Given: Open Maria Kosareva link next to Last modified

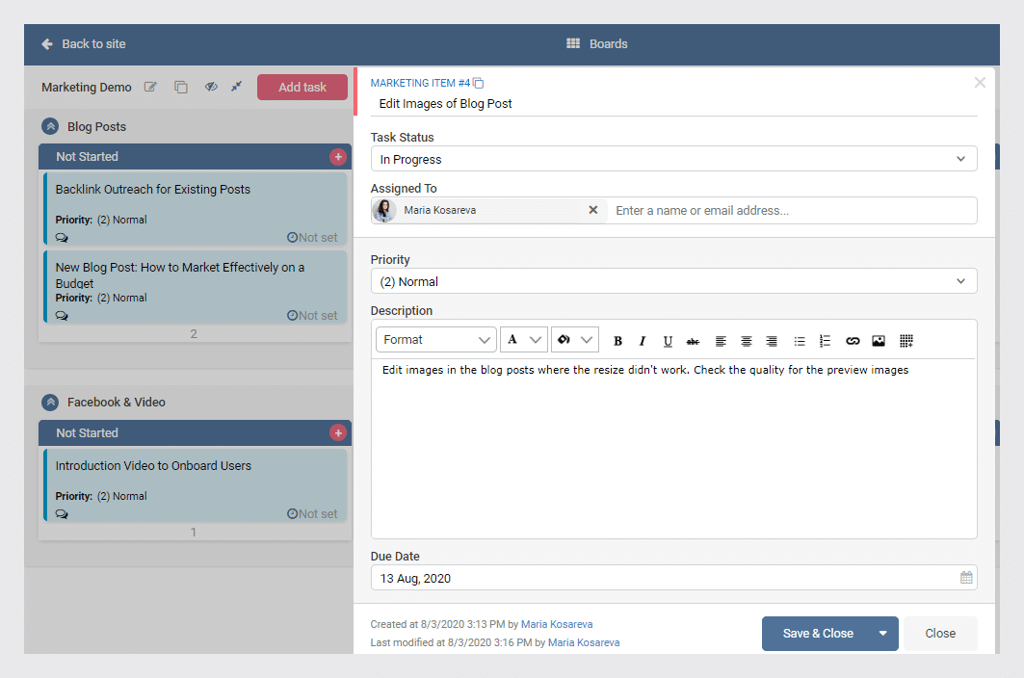Looking at the screenshot, I should (584, 643).
